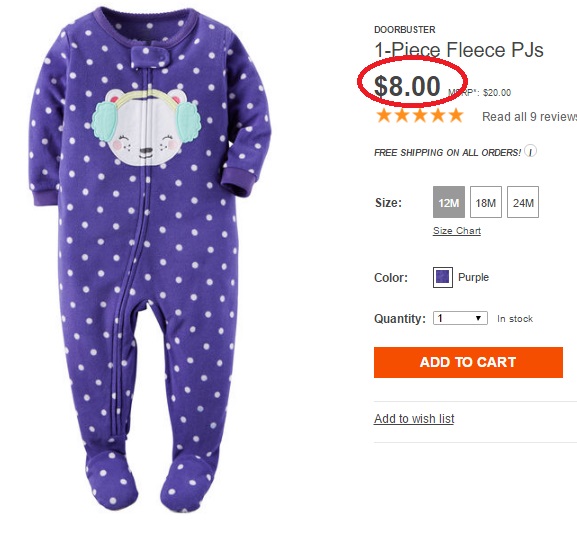Click the shipping info icon
Screen dimensions: 577x535
point(530,151)
